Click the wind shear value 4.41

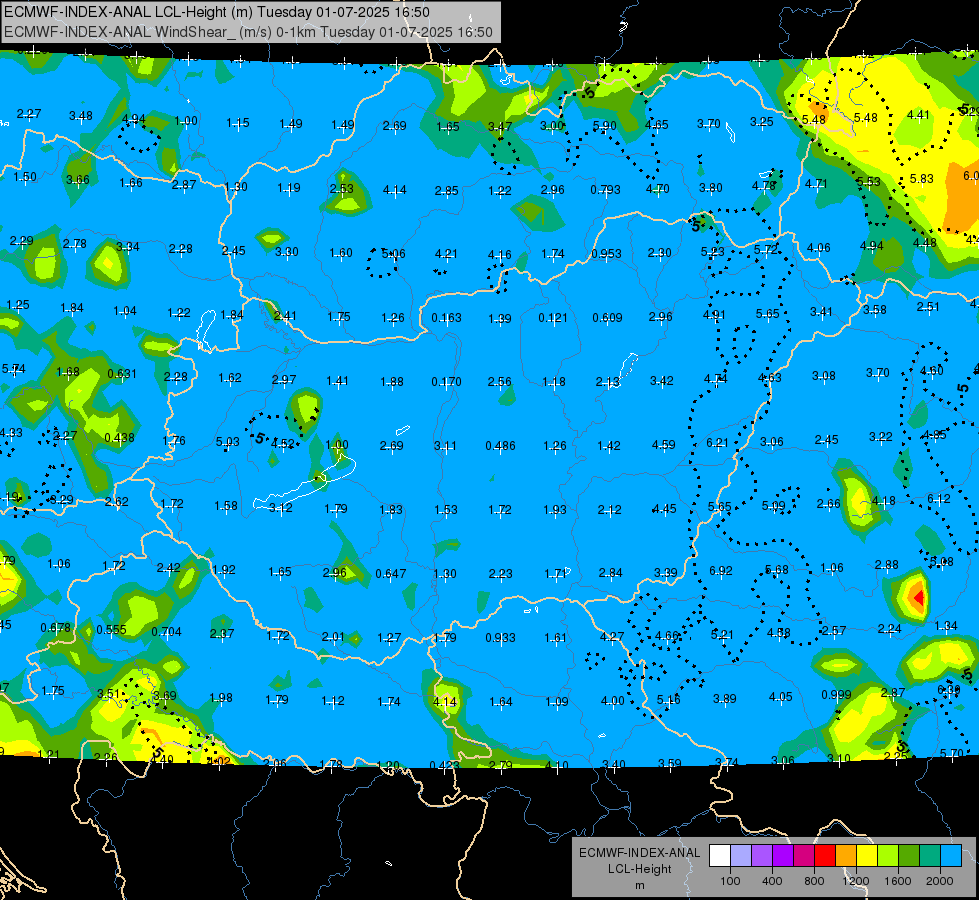coord(918,115)
